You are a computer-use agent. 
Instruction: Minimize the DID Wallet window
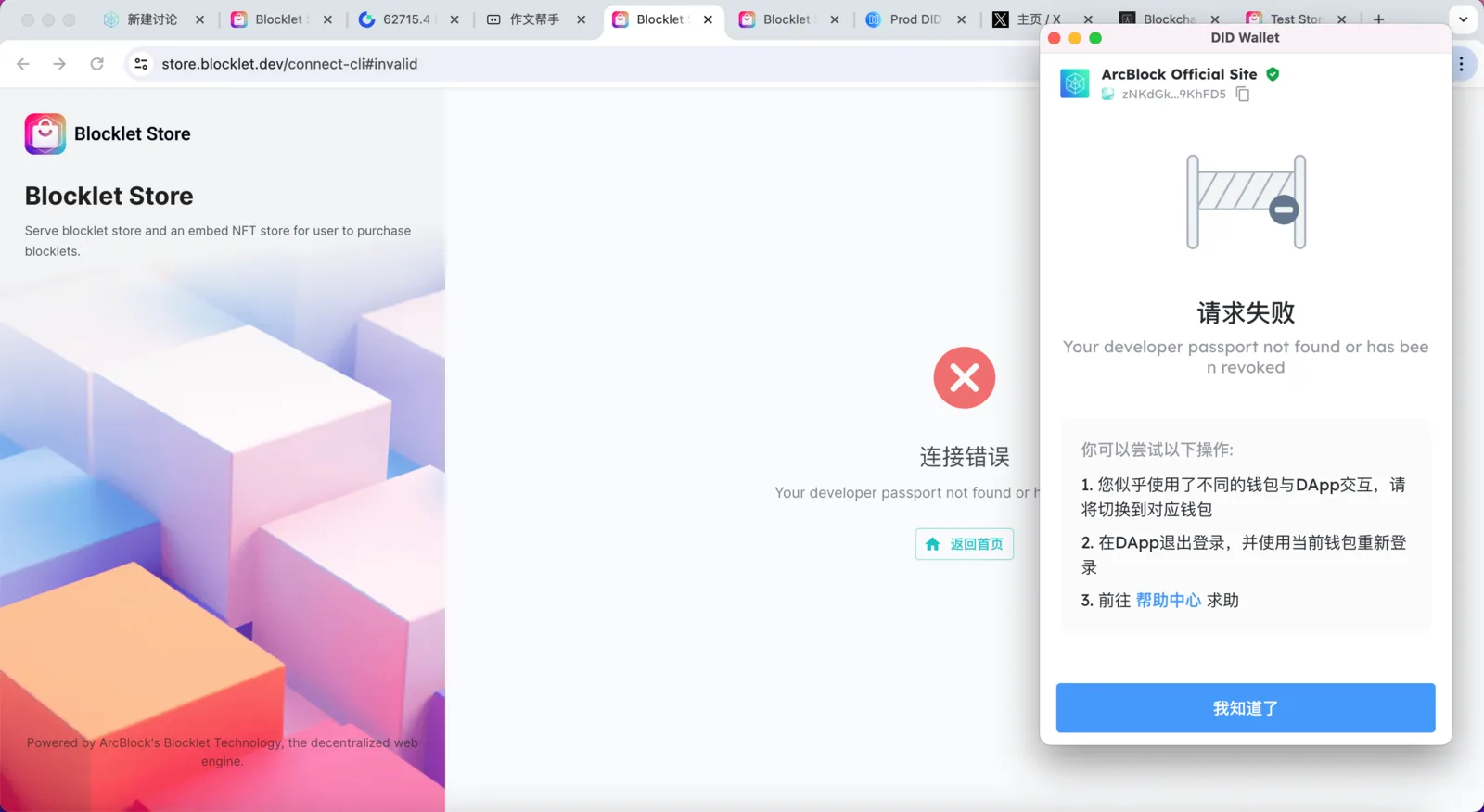(1075, 38)
